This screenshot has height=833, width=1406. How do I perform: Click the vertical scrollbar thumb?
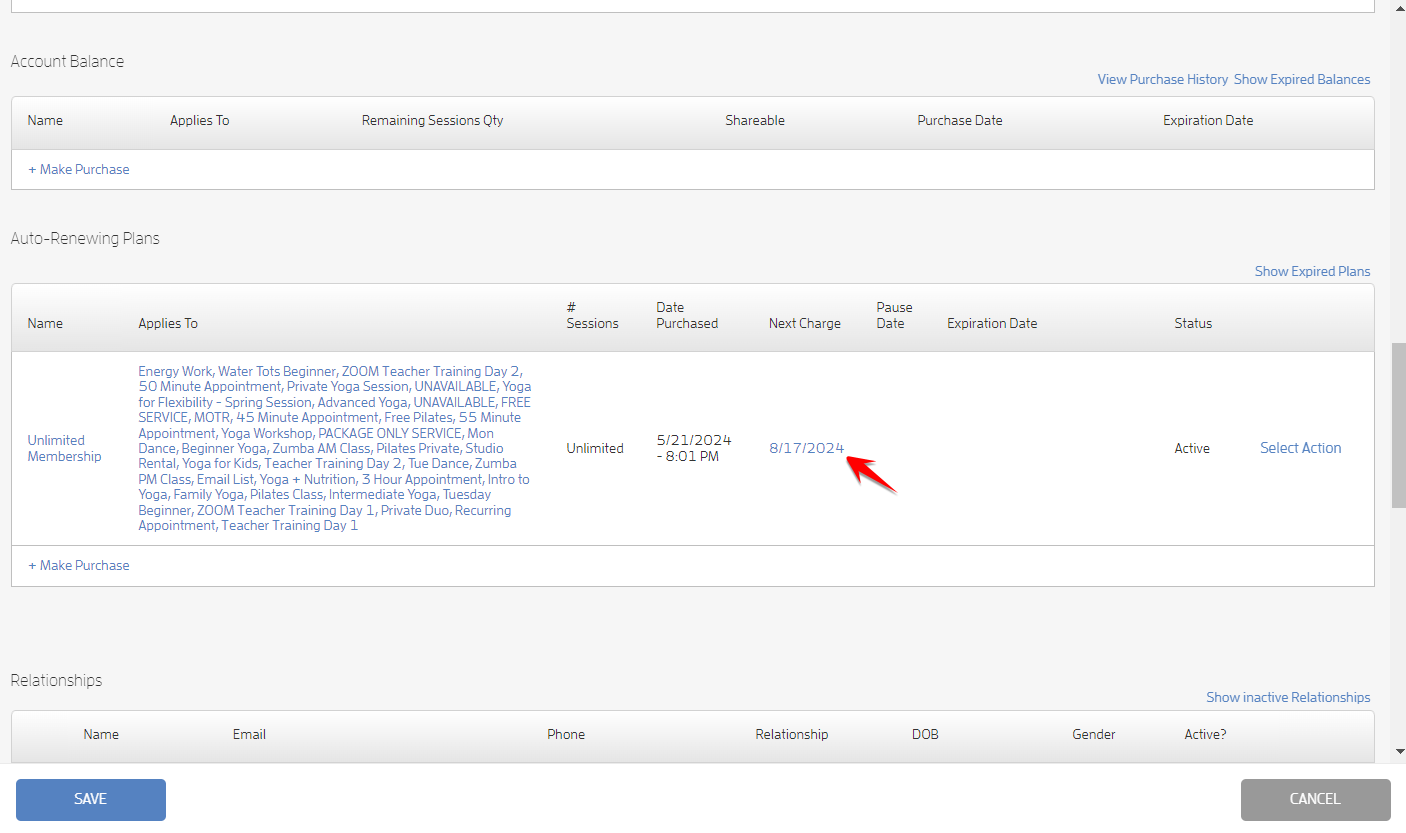point(1398,425)
